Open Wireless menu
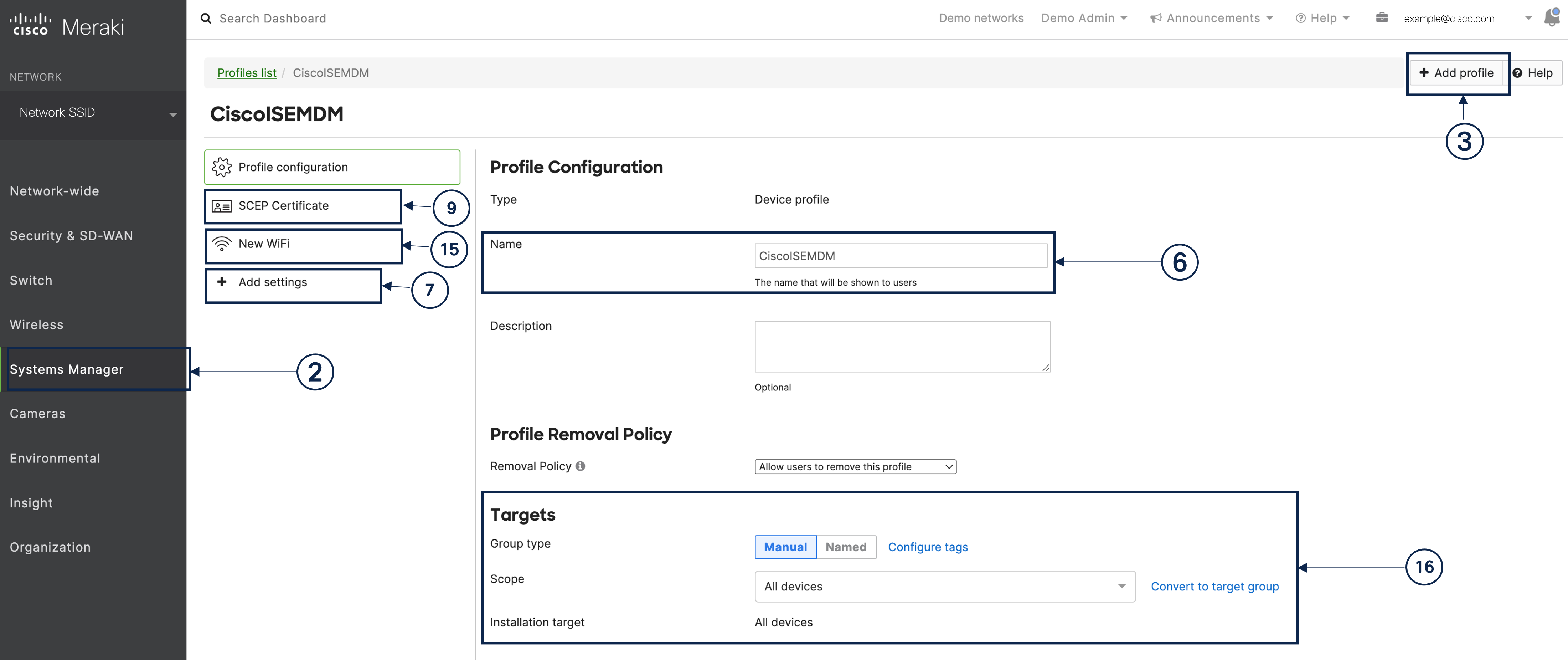 36,324
